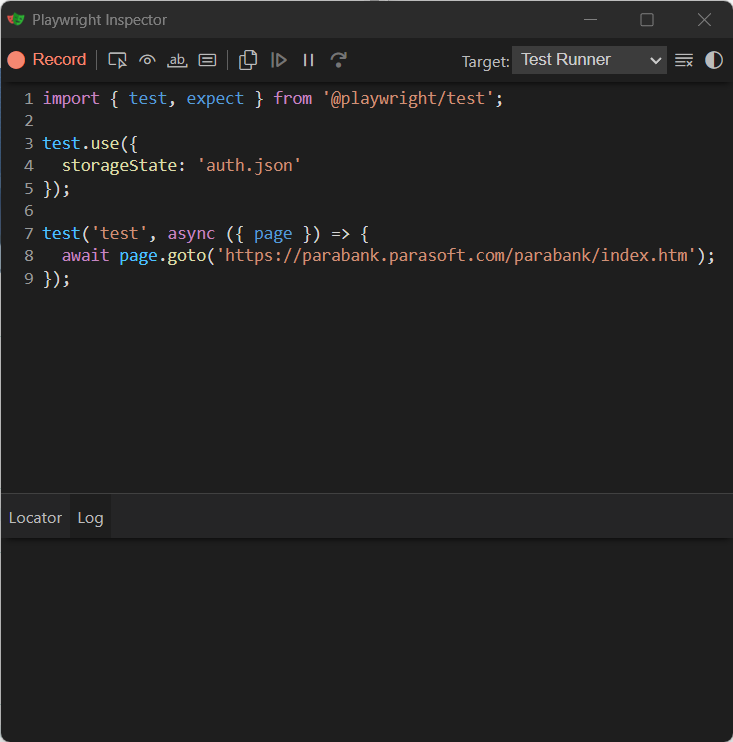Maximize the Playwright Inspector window
Screen dimensions: 733x742
[x=647, y=20]
